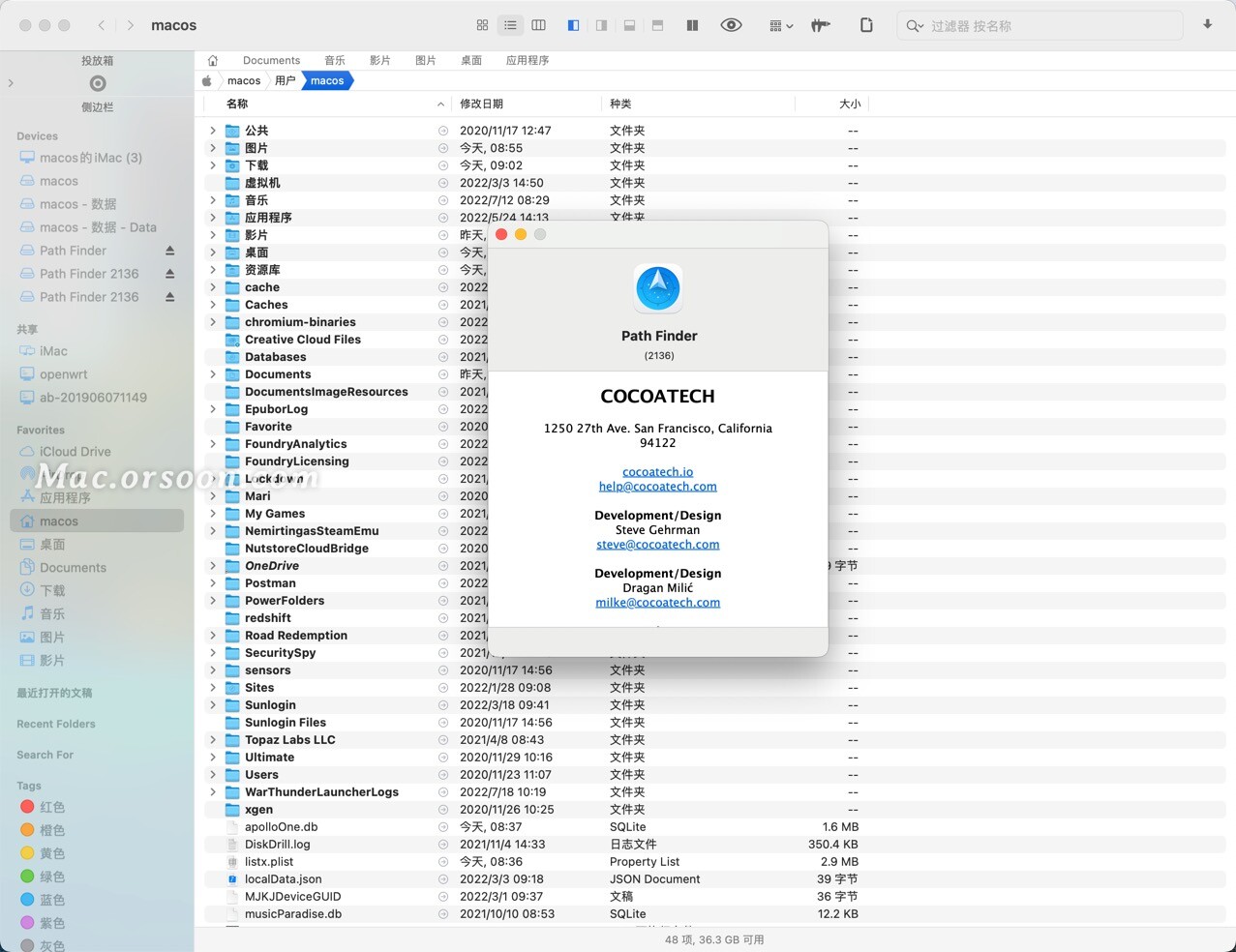1236x952 pixels.
Task: Select 用户 in the path bar
Action: coord(285,80)
